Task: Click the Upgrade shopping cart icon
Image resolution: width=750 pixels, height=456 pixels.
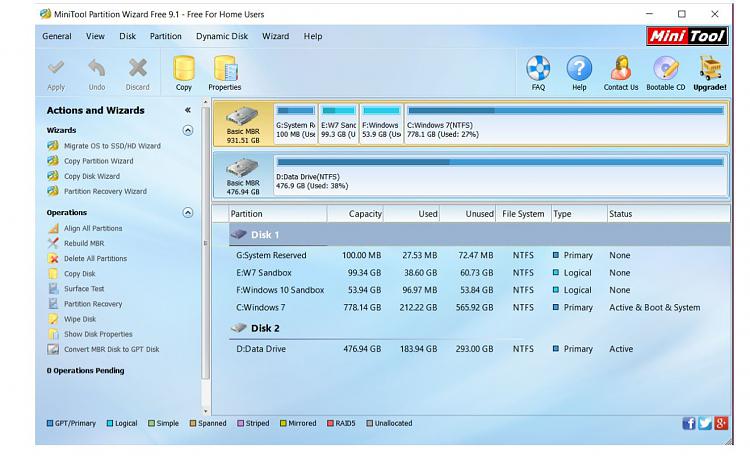Action: (x=710, y=68)
